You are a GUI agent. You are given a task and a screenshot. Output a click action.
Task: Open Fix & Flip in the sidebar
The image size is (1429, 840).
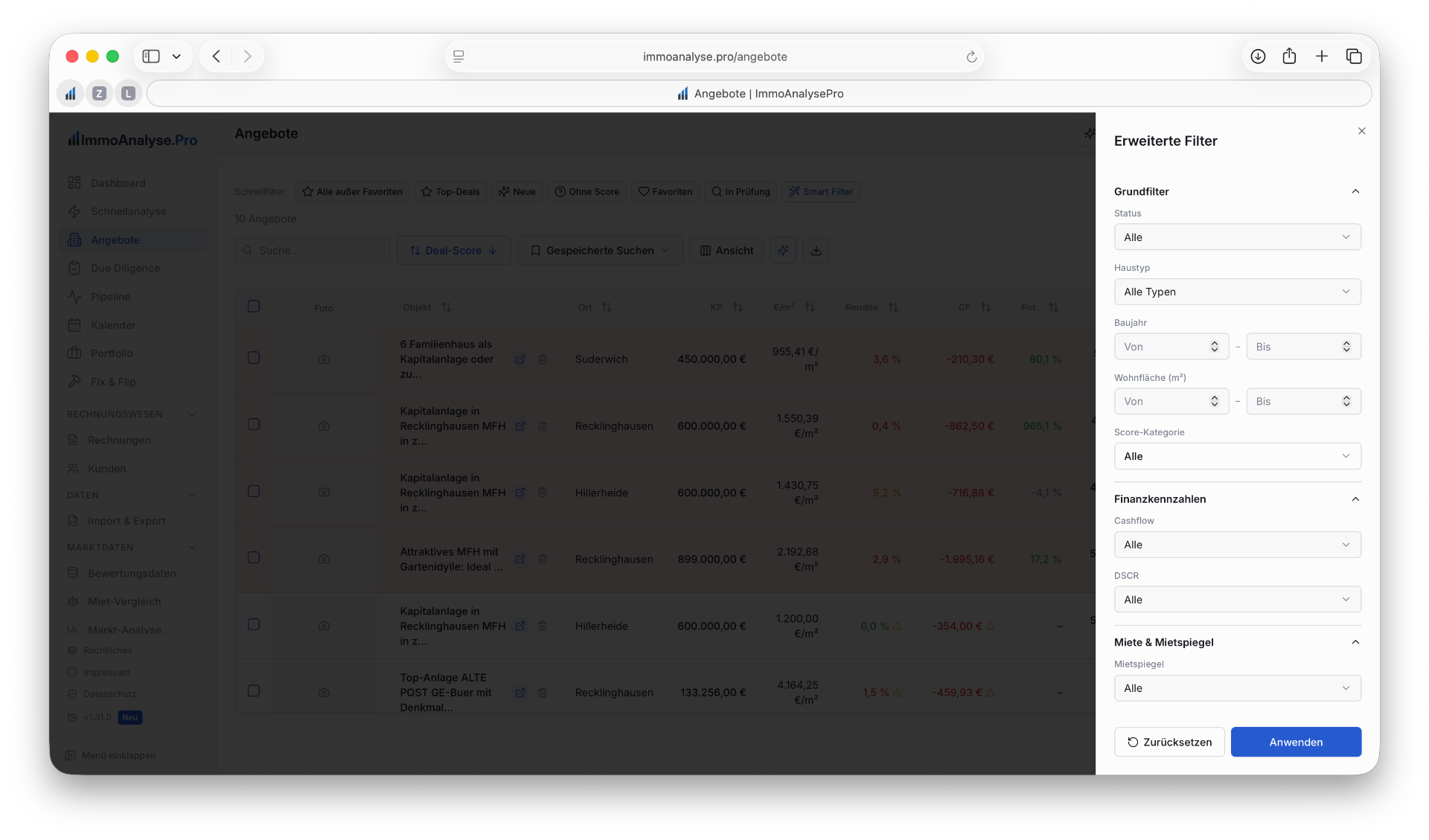point(132,382)
